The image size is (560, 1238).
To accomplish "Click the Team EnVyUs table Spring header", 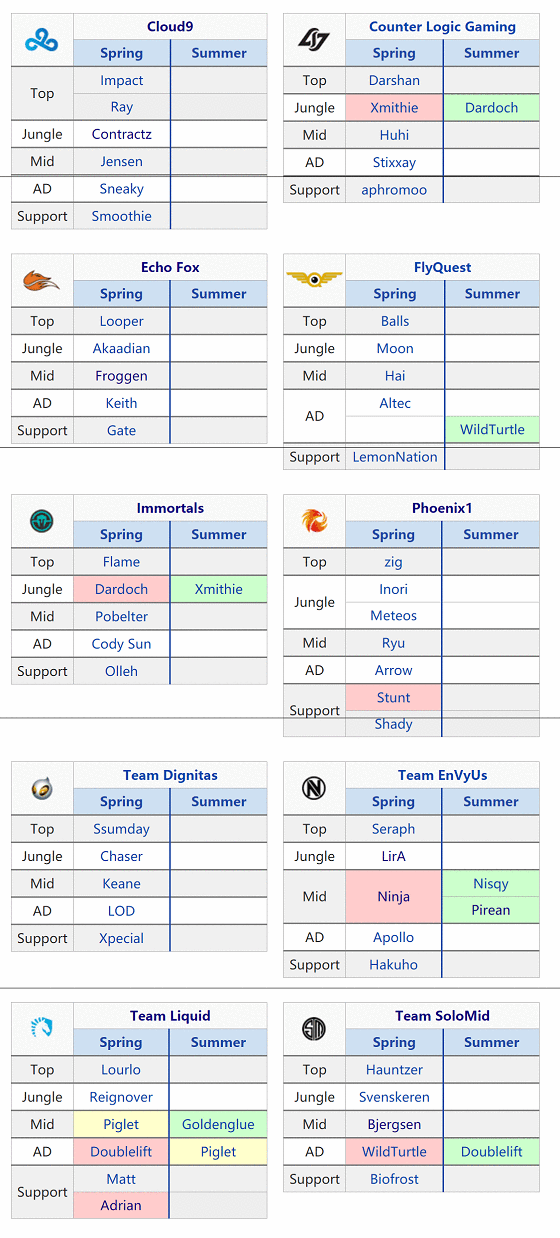I will (394, 801).
